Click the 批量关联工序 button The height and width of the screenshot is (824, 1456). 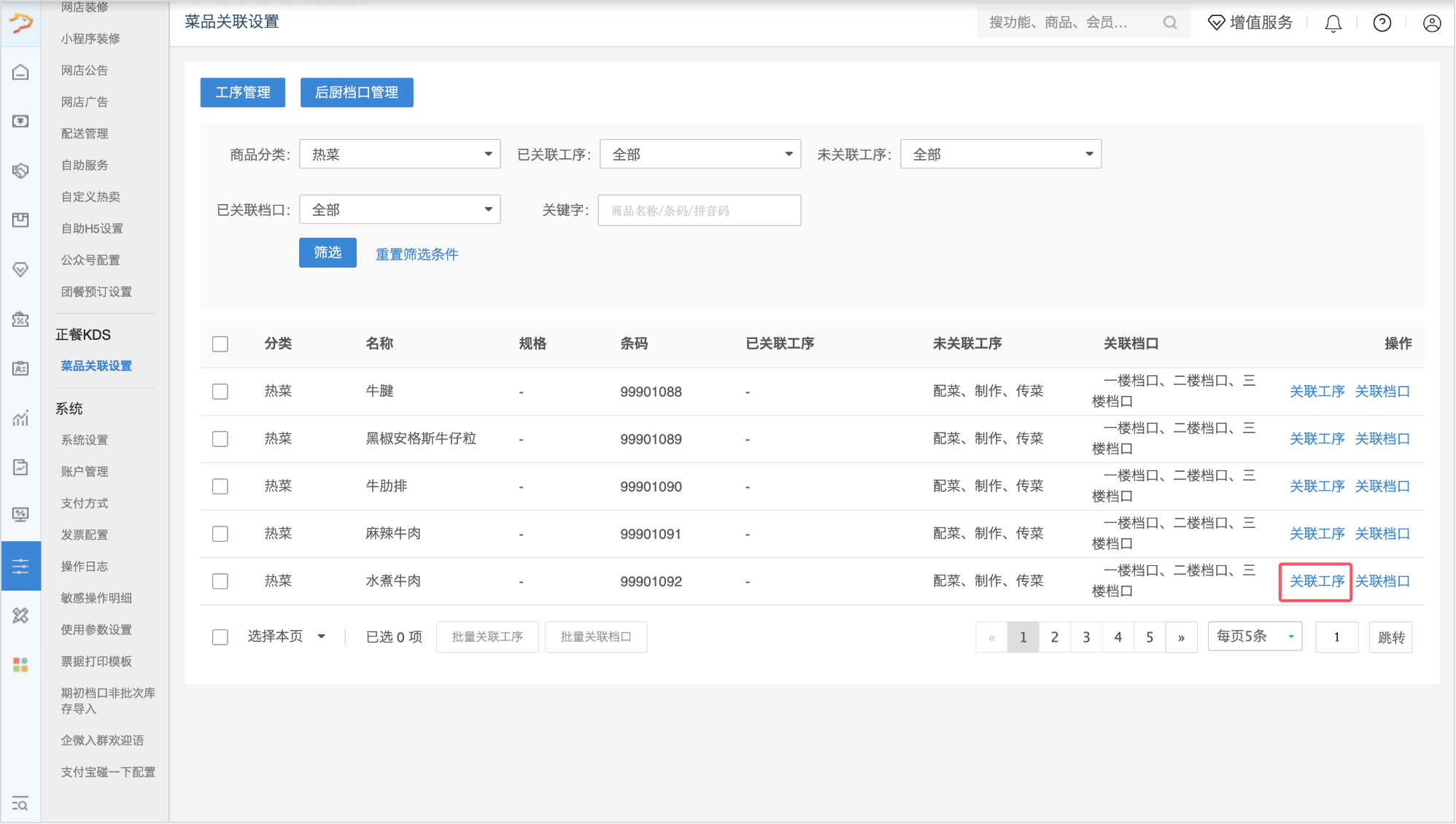pyautogui.click(x=487, y=637)
